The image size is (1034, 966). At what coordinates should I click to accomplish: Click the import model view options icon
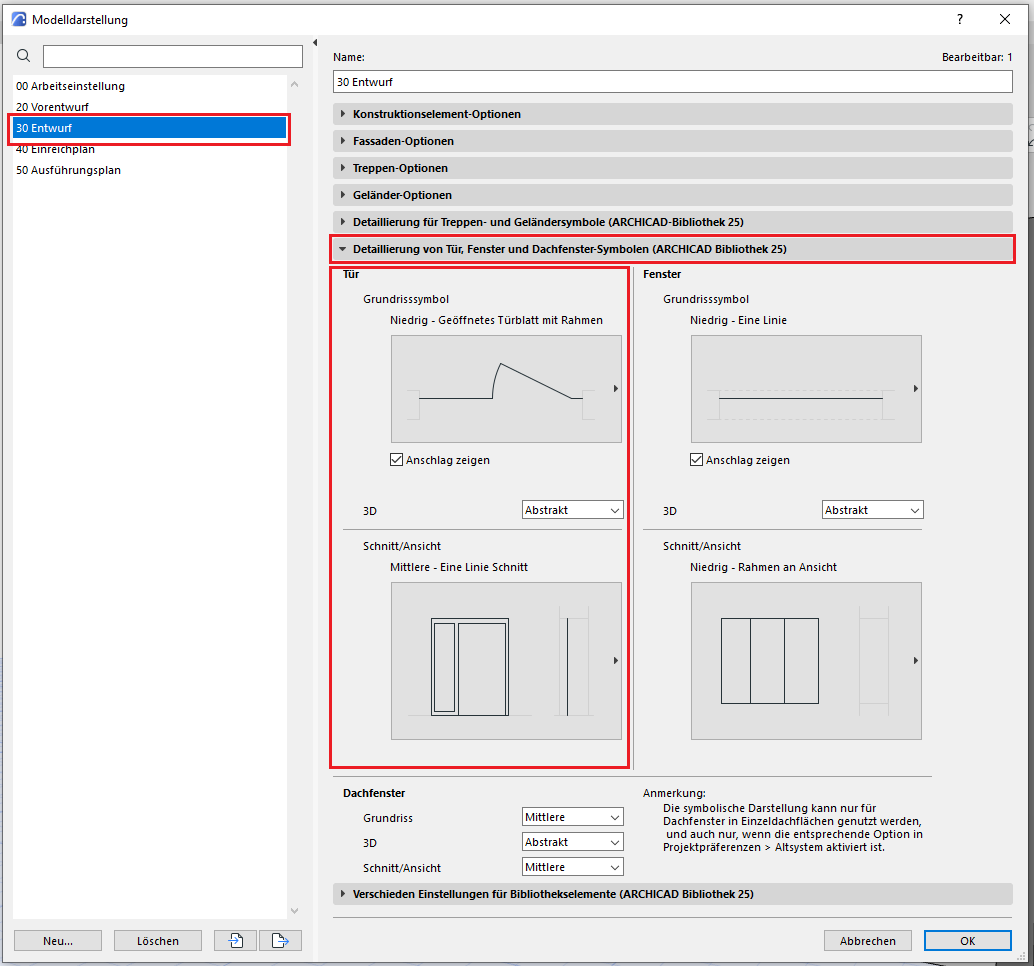point(235,940)
